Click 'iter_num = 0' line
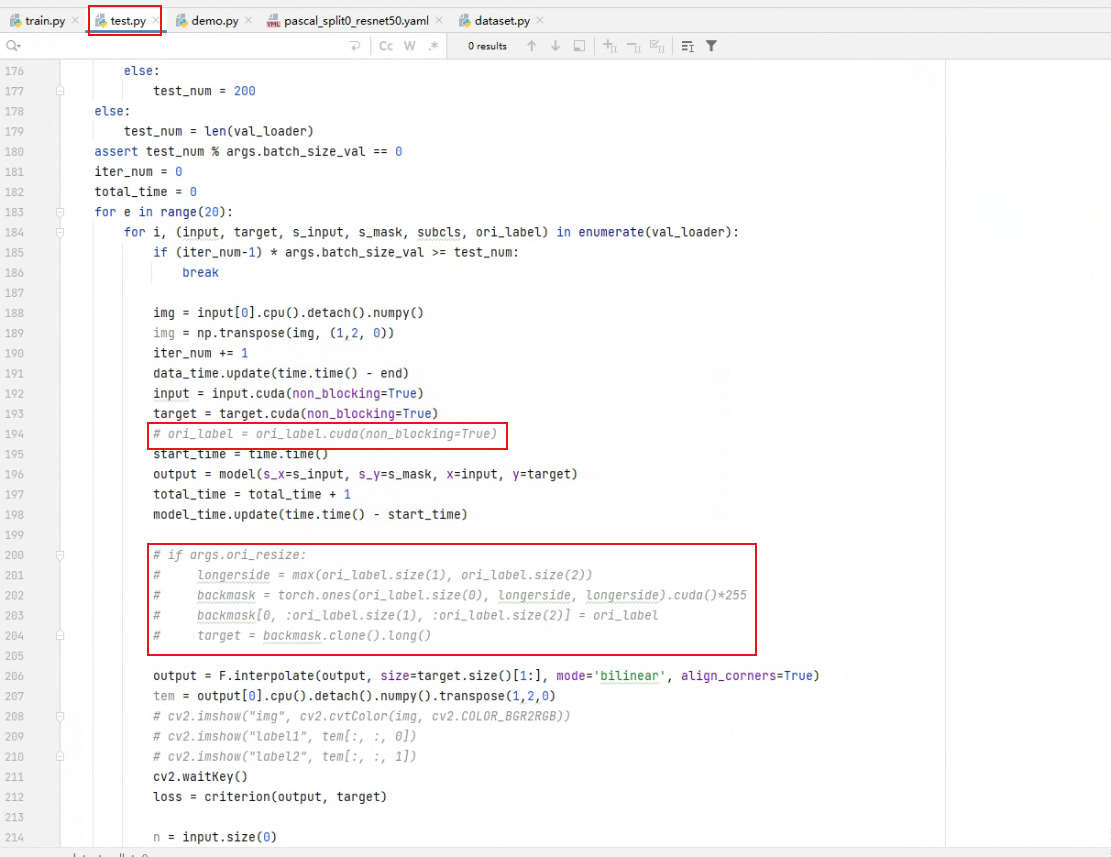 point(138,171)
